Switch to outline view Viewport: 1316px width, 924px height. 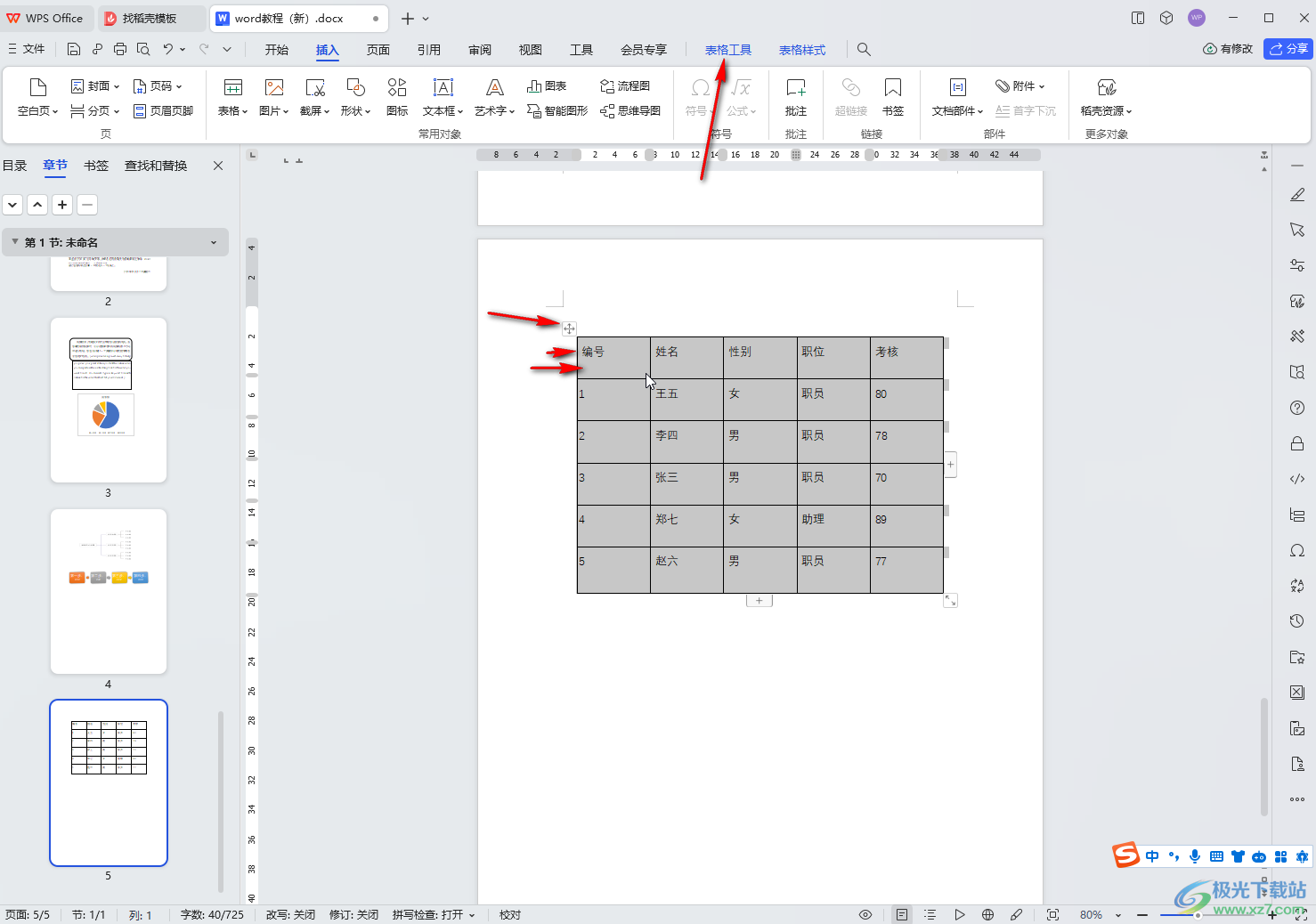click(930, 915)
